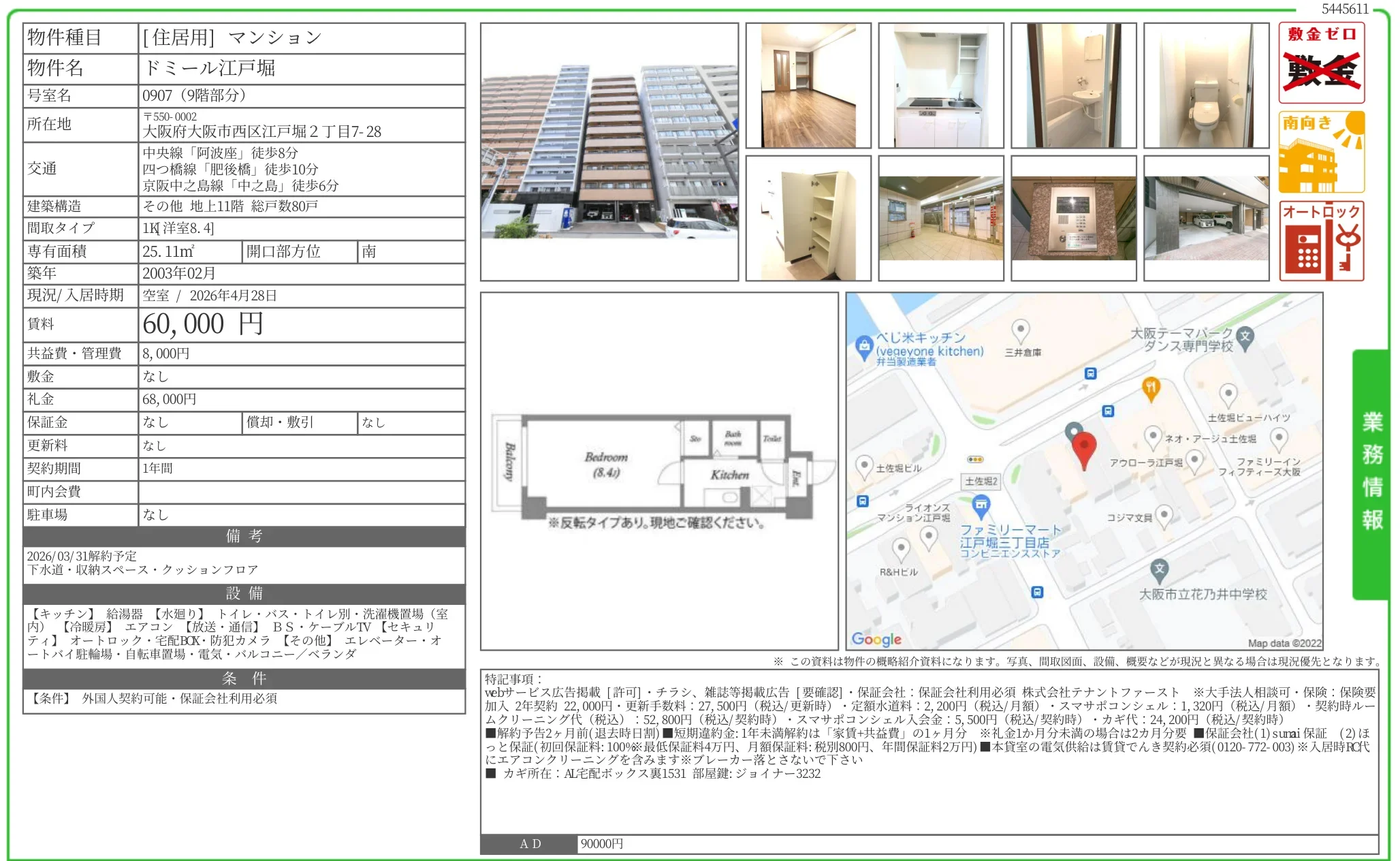The width and height of the screenshot is (1400, 861).
Task: Click the 大阪市立花乃井中学校 school marker
Action: click(x=1159, y=569)
